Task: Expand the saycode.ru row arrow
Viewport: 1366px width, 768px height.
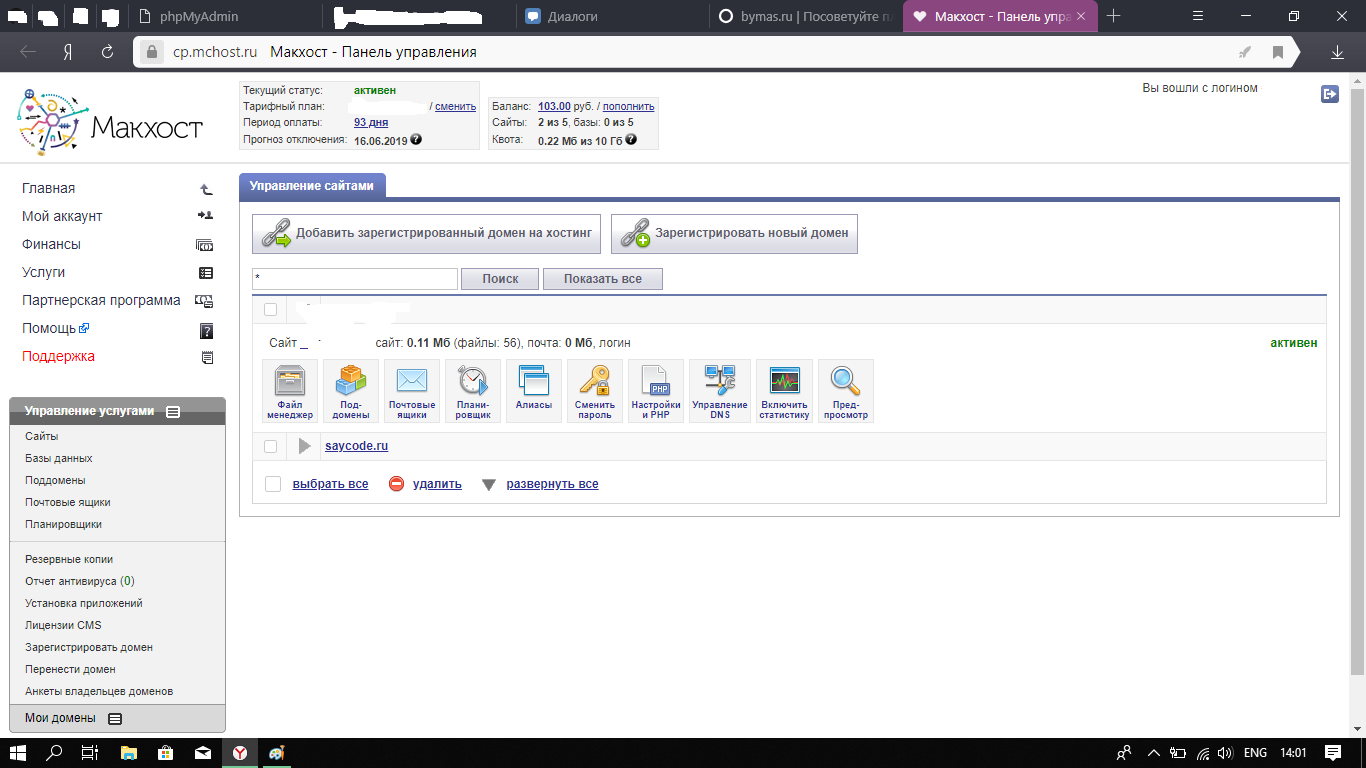Action: (305, 446)
